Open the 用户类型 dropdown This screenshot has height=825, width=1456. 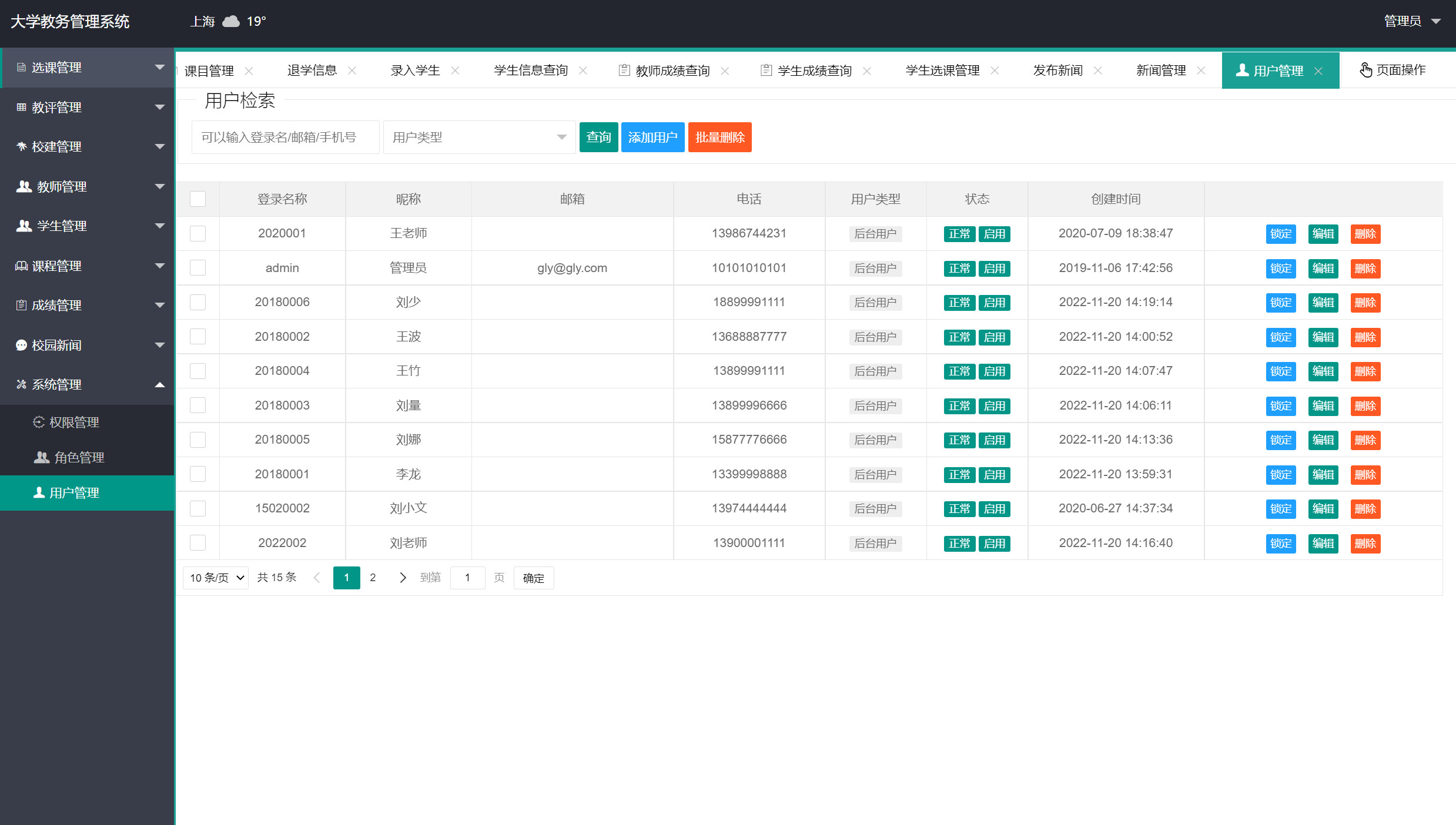pyautogui.click(x=478, y=137)
